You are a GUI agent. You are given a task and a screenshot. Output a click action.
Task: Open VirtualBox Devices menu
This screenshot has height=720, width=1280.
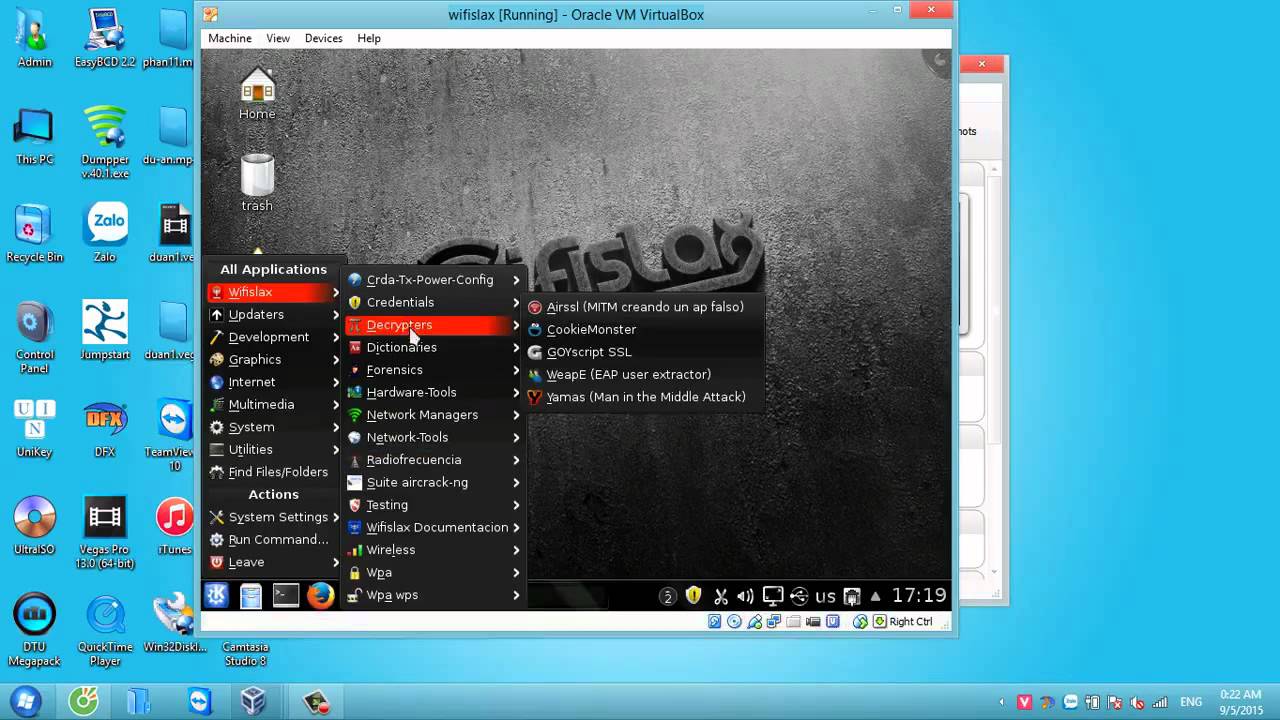coord(323,38)
